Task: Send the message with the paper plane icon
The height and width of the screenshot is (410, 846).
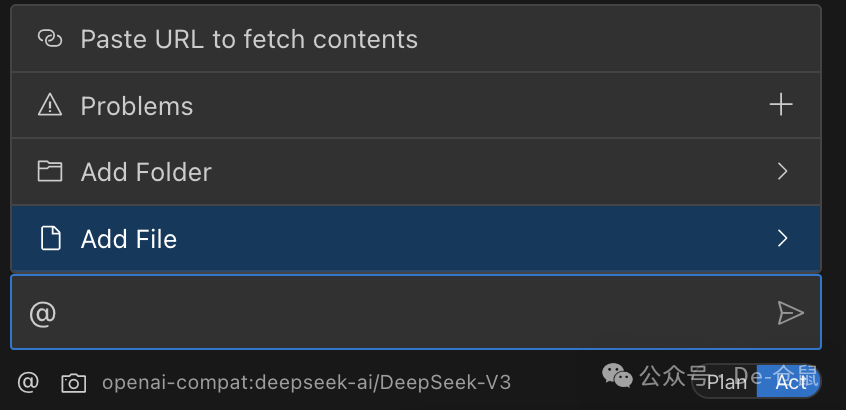Action: tap(790, 313)
